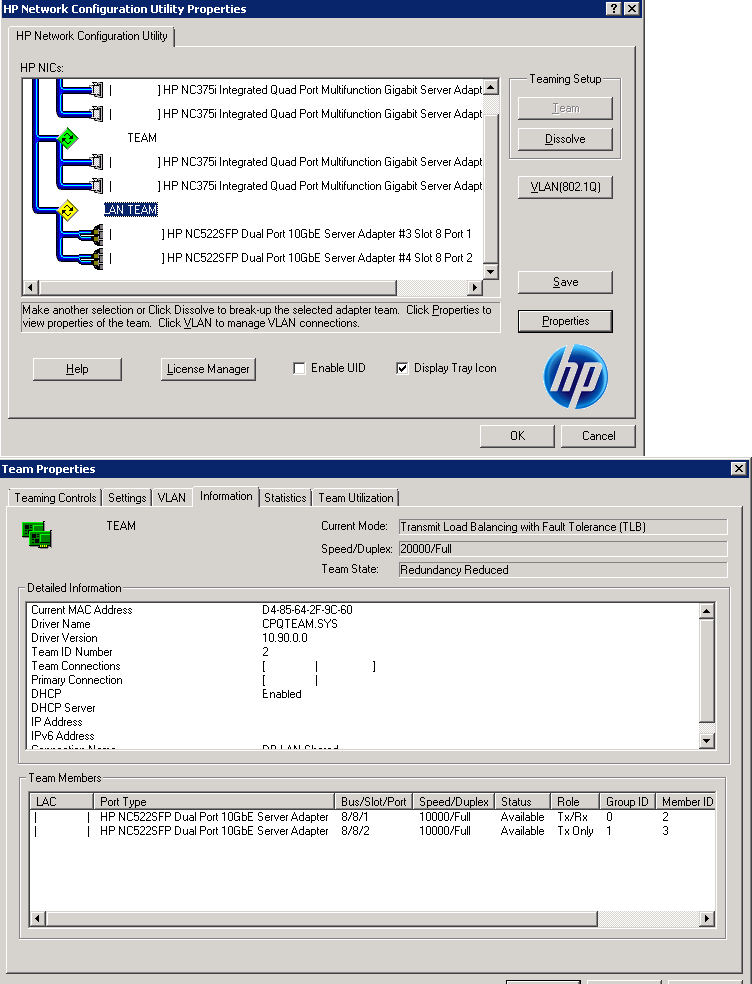Click down arrow of Detailed Information scrollbar
The height and width of the screenshot is (984, 752).
(706, 741)
